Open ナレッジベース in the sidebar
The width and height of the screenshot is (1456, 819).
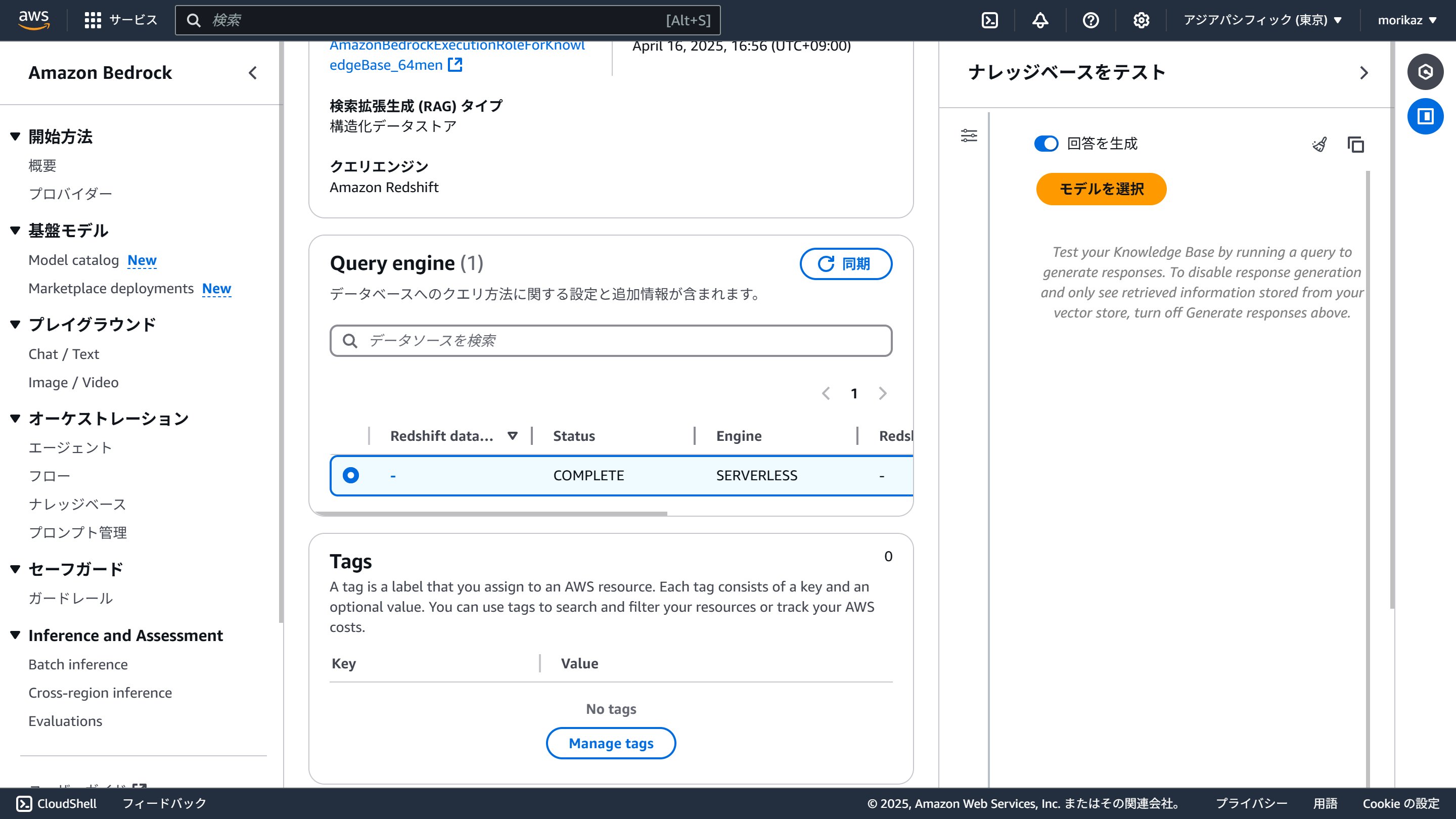(77, 504)
